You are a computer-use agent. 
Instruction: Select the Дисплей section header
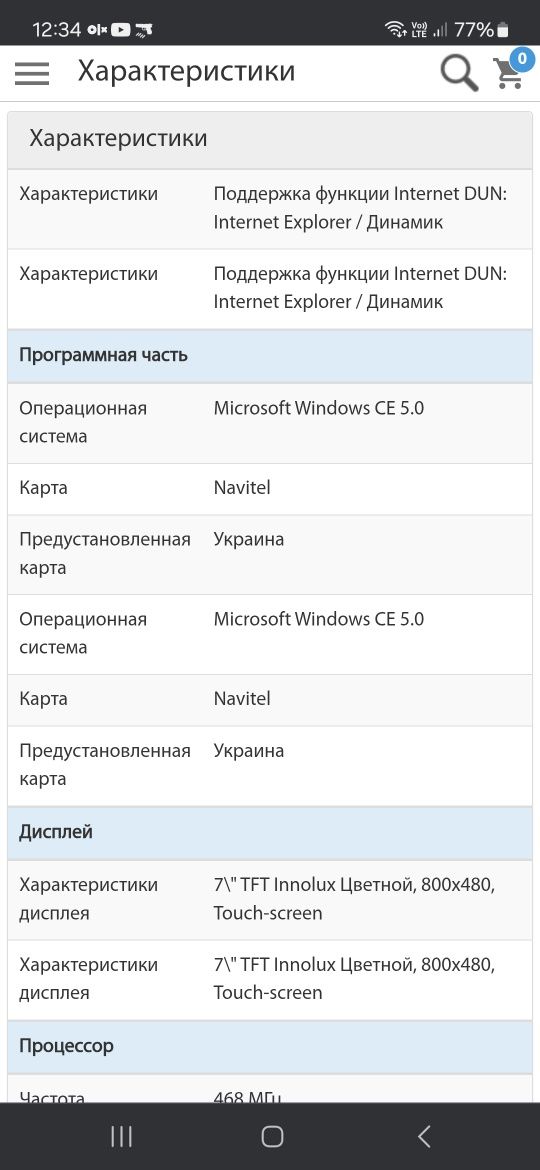pos(270,833)
